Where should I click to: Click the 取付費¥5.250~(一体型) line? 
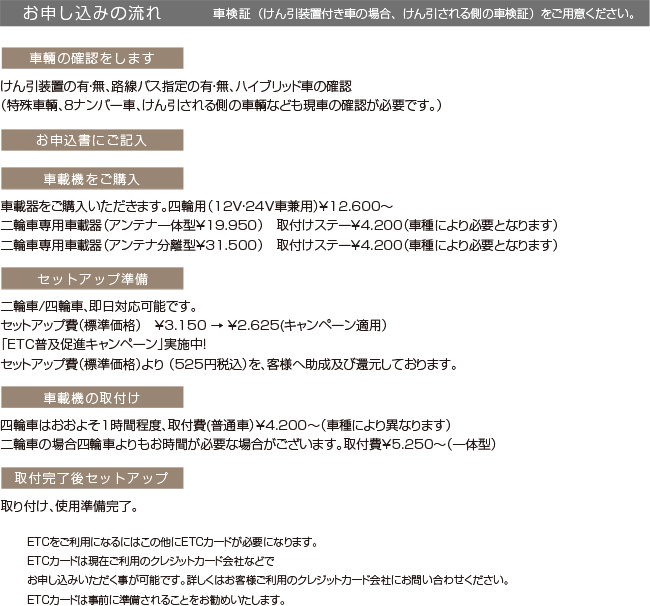click(248, 444)
